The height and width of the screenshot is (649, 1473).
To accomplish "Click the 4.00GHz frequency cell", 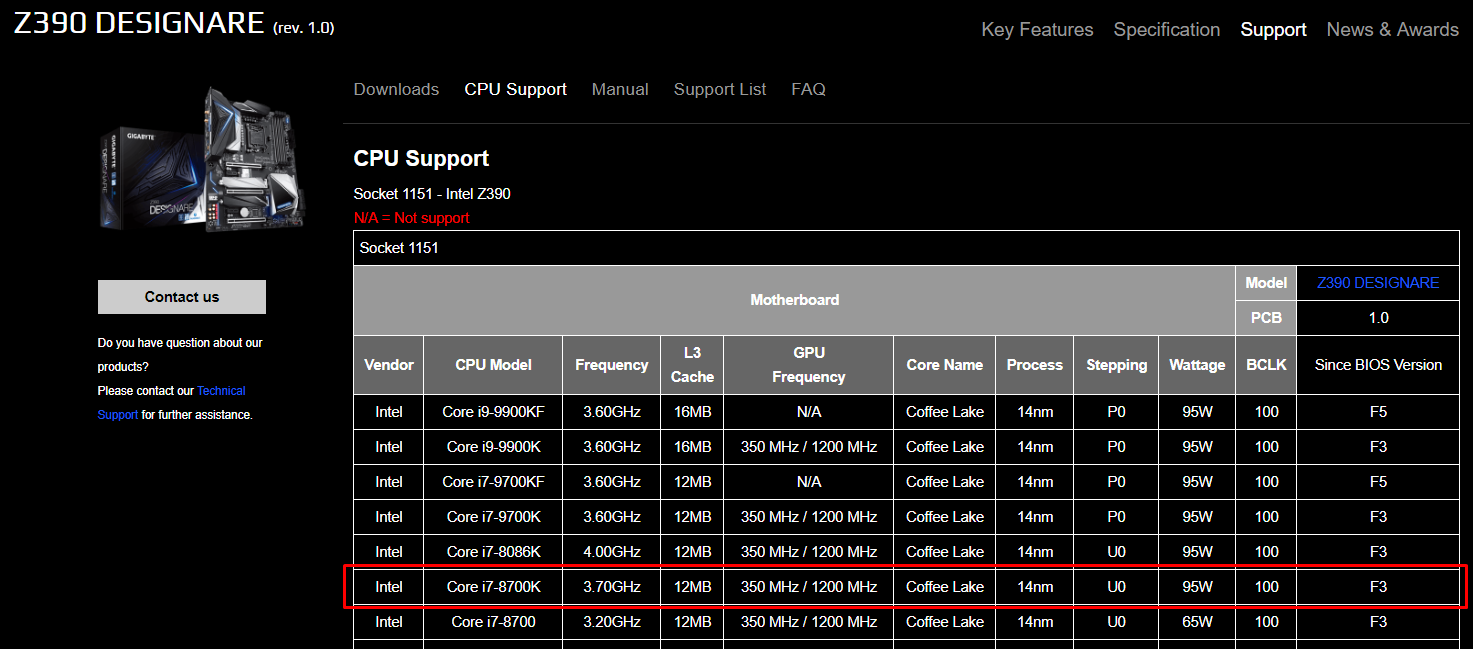I will coord(612,552).
